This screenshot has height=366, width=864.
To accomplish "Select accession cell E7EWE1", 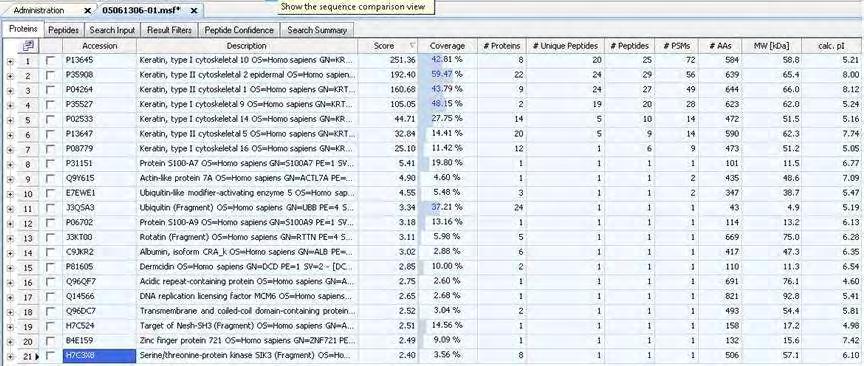I will [x=99, y=192].
